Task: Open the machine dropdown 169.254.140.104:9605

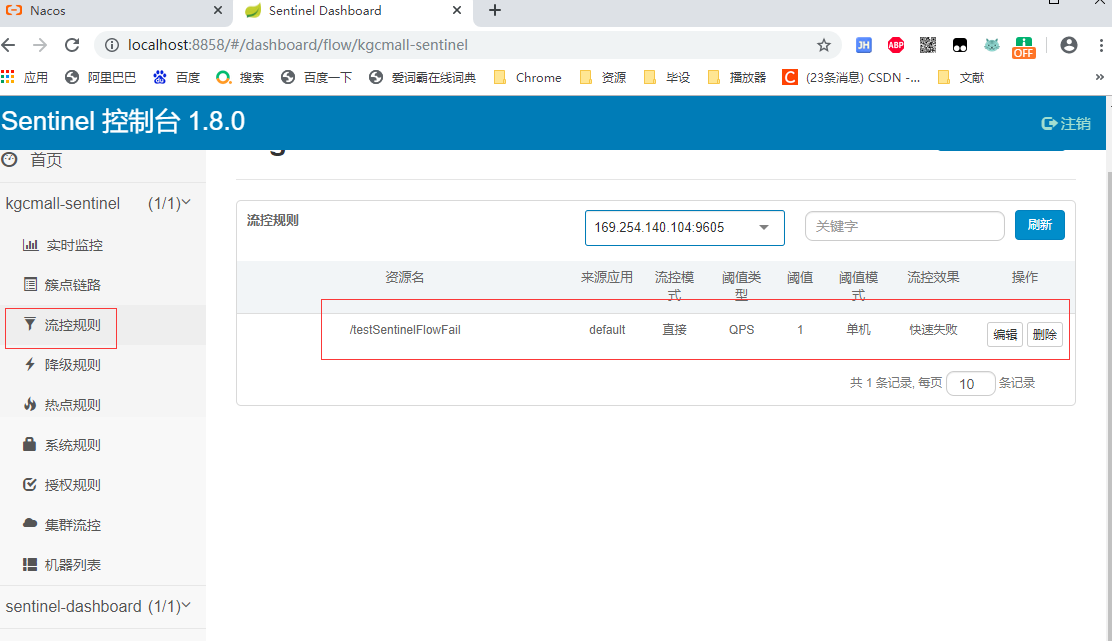Action: tap(684, 228)
